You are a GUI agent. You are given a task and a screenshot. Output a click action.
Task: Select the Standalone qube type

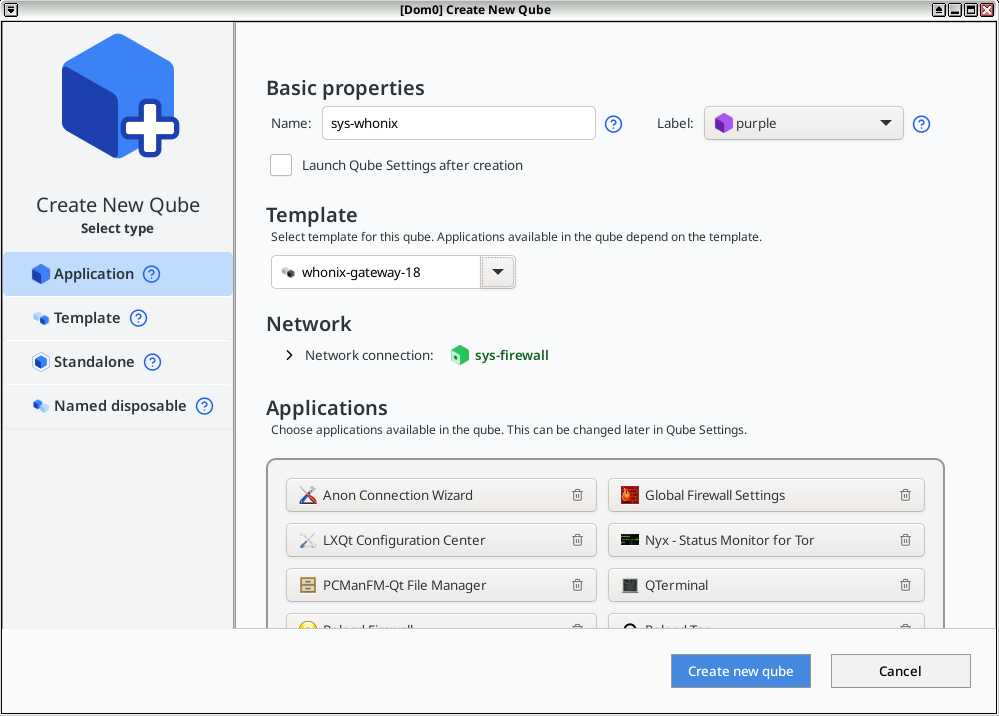pyautogui.click(x=94, y=362)
